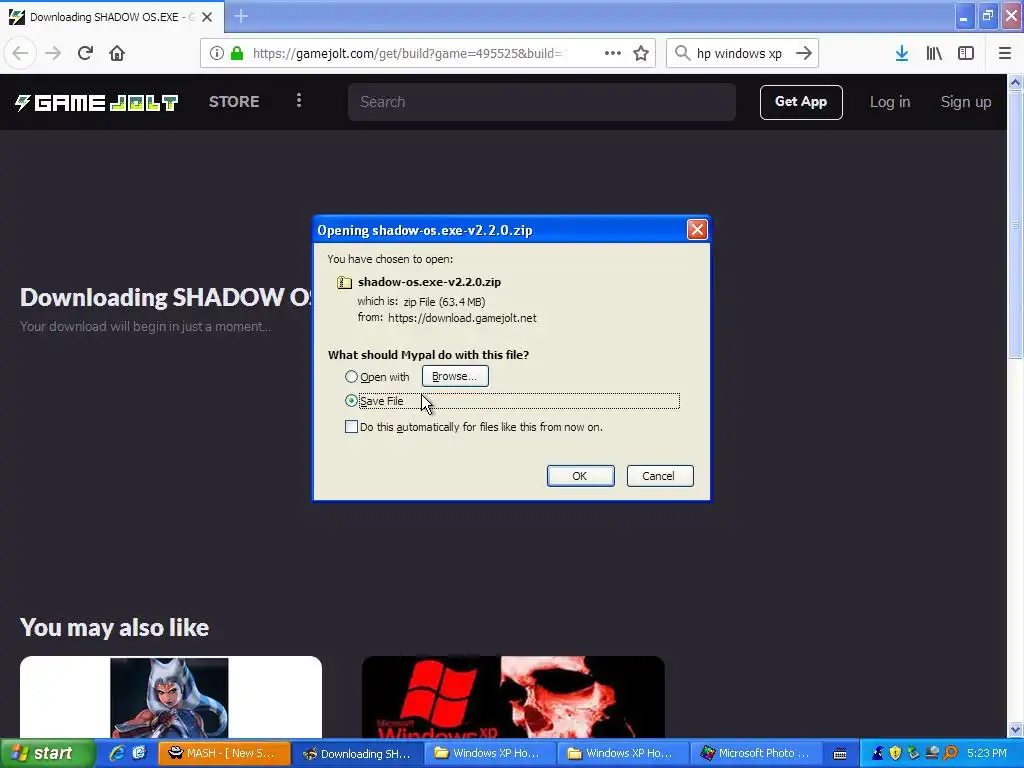The width and height of the screenshot is (1024, 768).
Task: Go back using browser back arrow
Action: click(x=20, y=54)
